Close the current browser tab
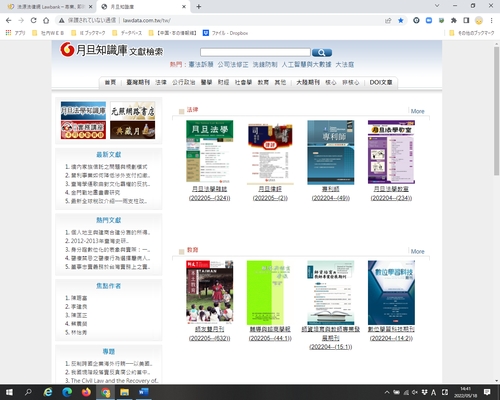 click(x=184, y=7)
